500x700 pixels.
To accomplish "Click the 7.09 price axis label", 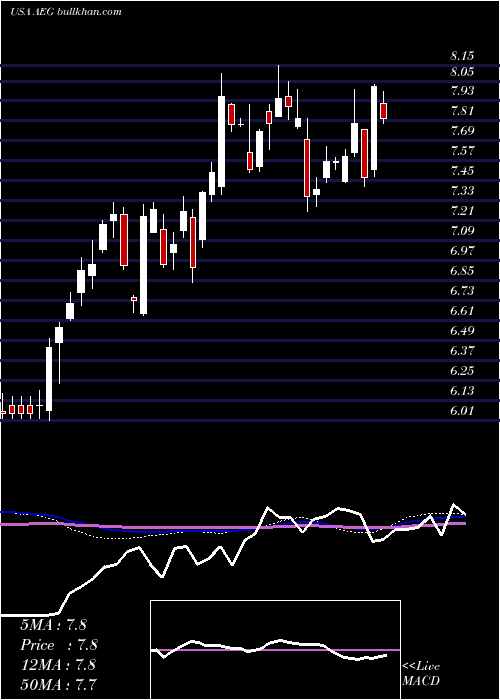I will click(x=462, y=231).
